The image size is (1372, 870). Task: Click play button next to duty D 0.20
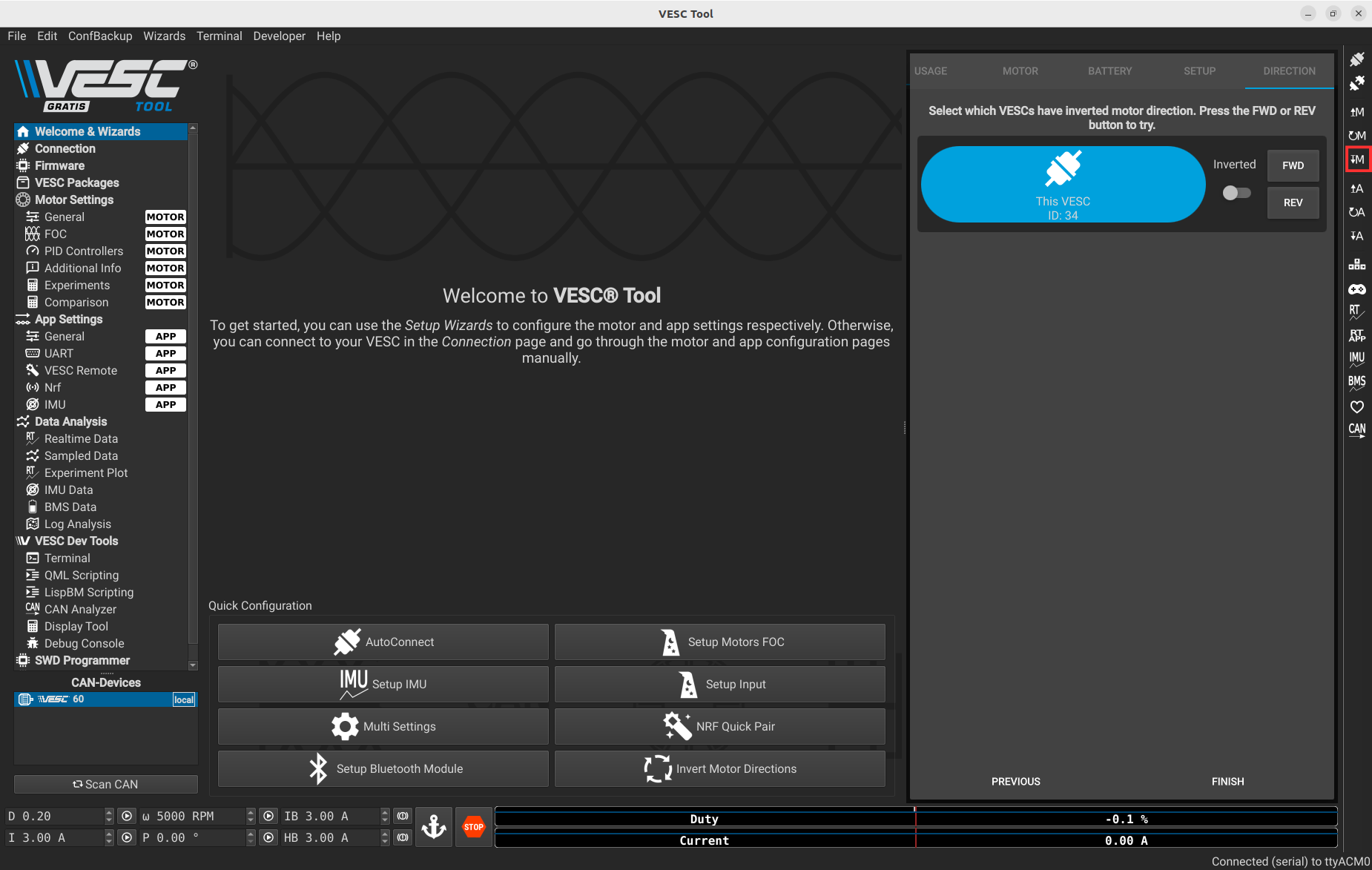coord(127,816)
